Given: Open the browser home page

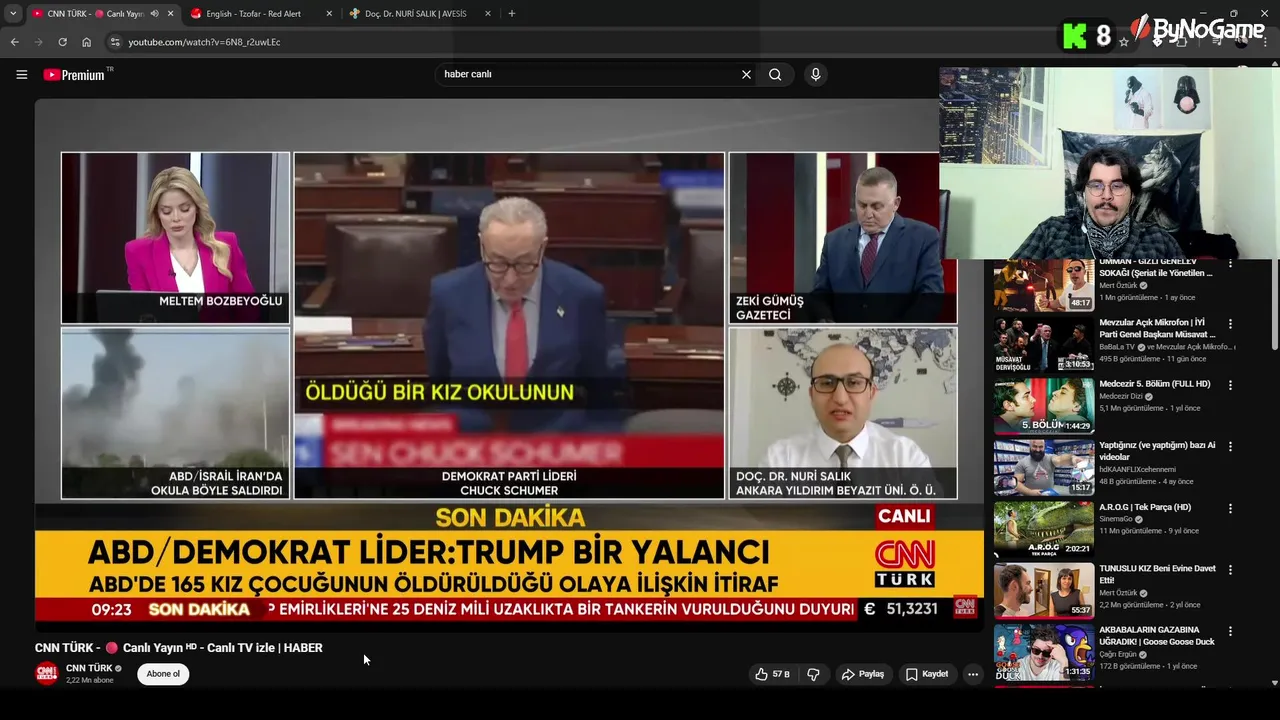Looking at the screenshot, I should coord(86,42).
